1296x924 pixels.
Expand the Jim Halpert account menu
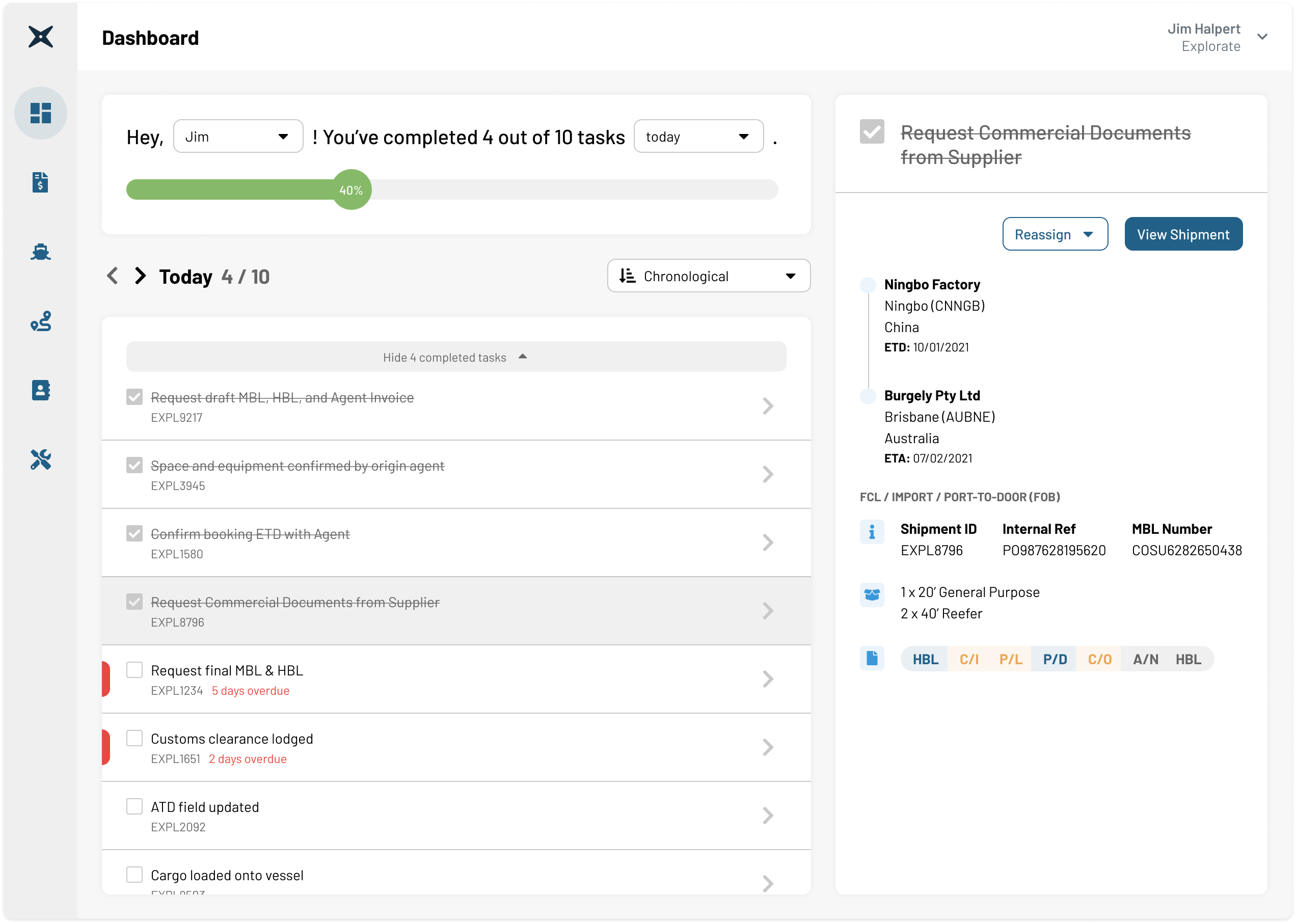point(1262,37)
